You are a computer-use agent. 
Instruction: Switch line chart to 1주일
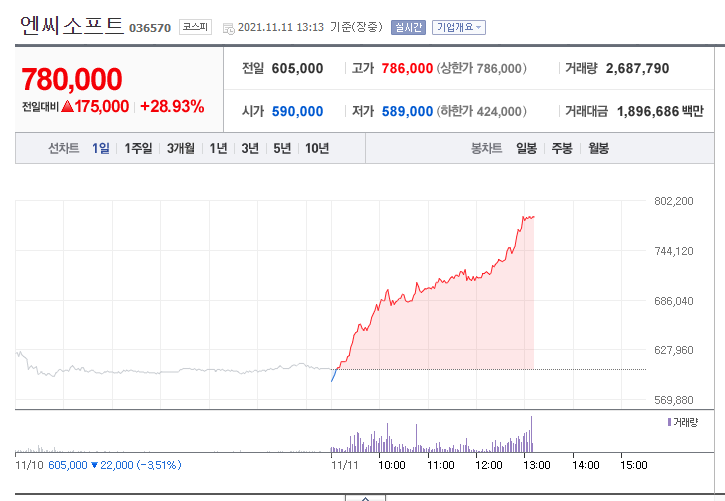coord(138,148)
